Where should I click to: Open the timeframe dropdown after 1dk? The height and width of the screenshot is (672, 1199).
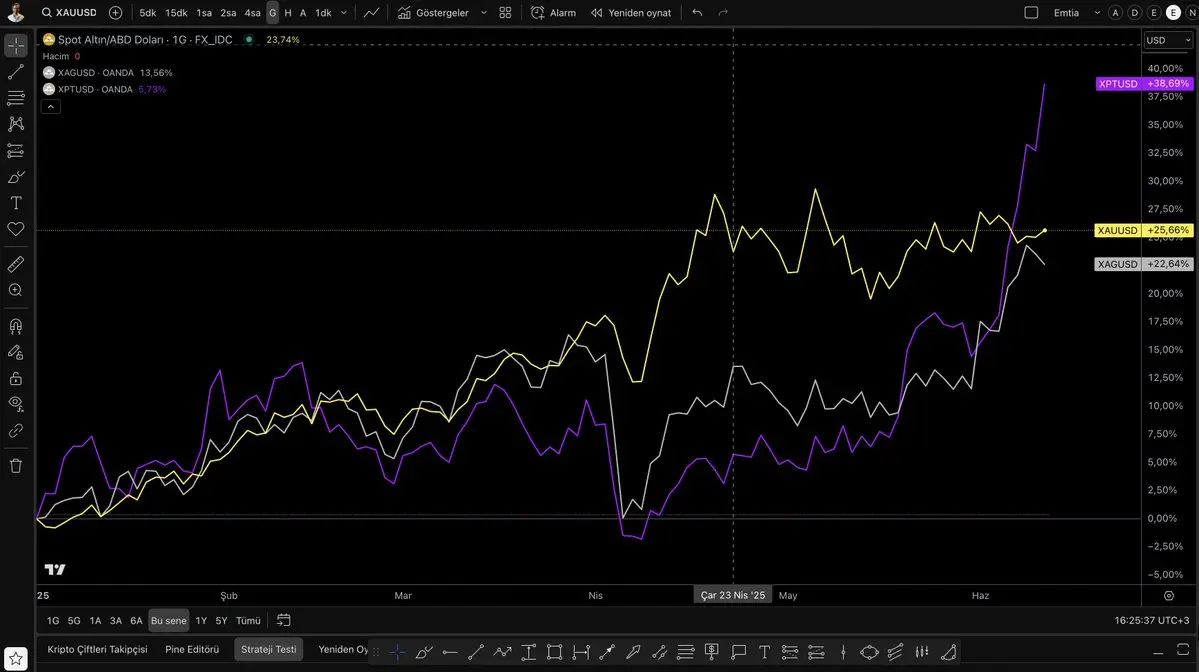[x=344, y=13]
